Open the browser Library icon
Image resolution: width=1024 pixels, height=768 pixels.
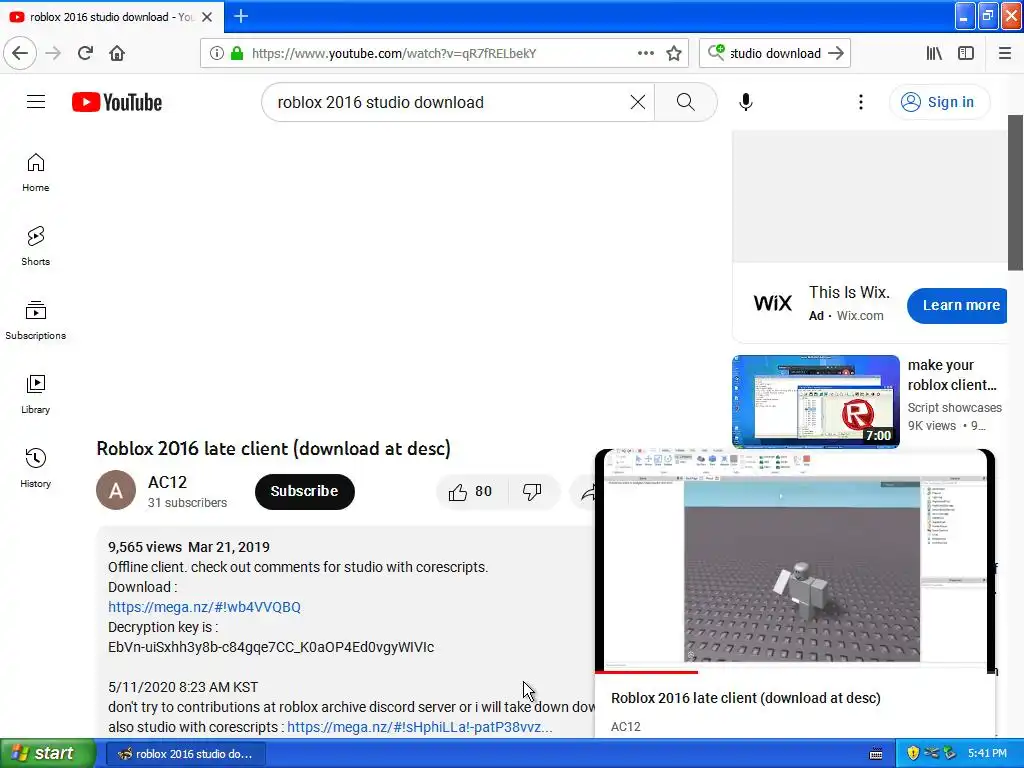(934, 53)
